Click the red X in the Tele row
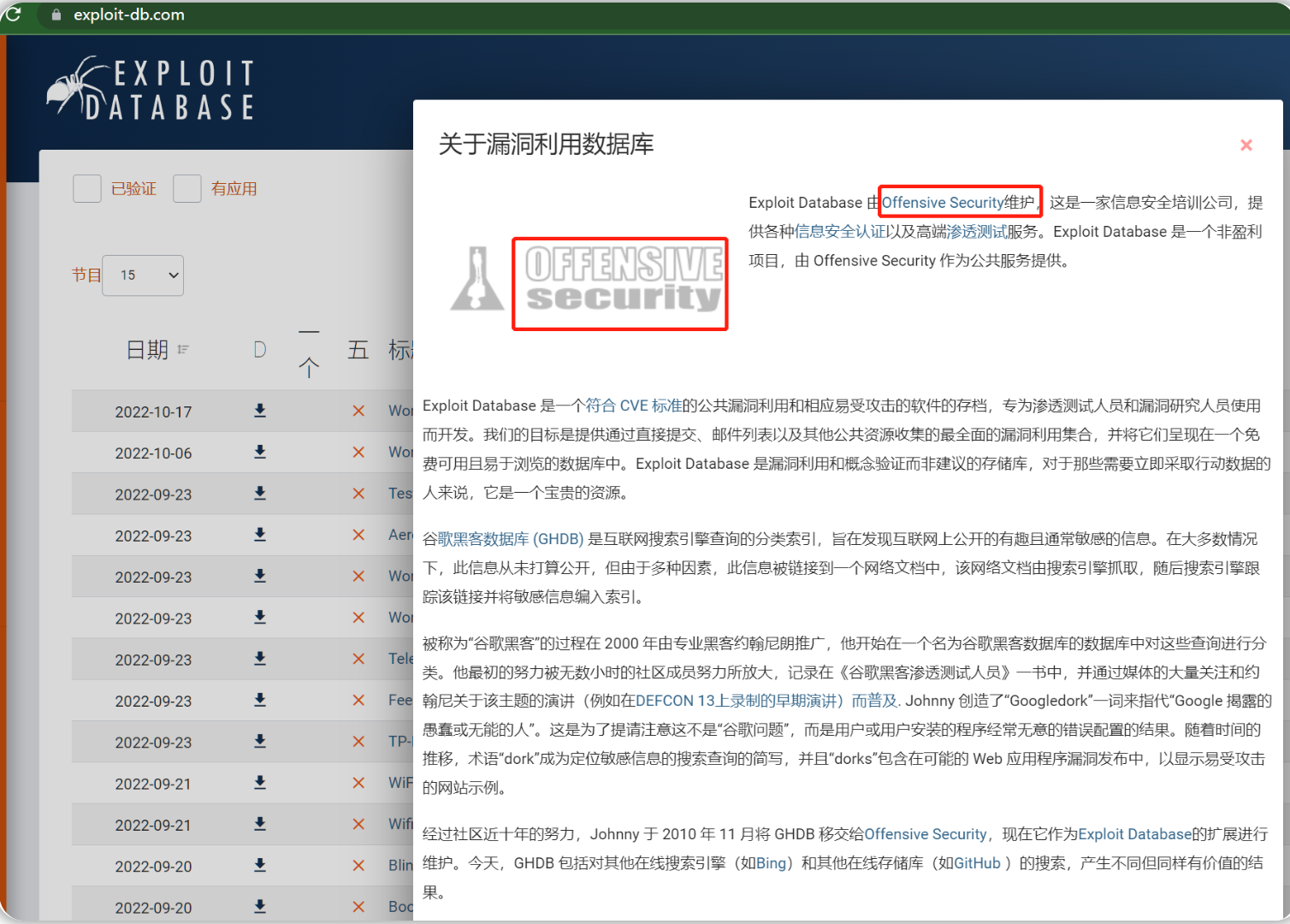The image size is (1290, 924). [x=358, y=659]
